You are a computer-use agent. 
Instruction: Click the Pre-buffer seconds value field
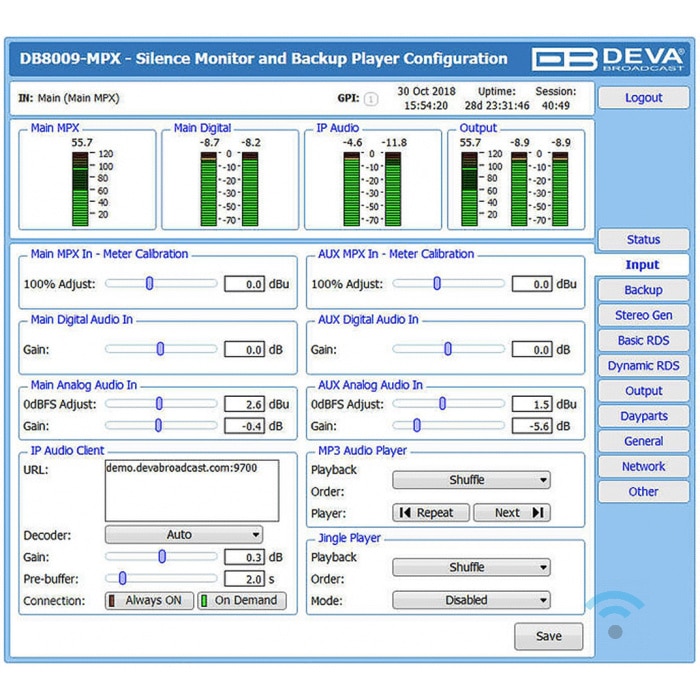pos(244,579)
